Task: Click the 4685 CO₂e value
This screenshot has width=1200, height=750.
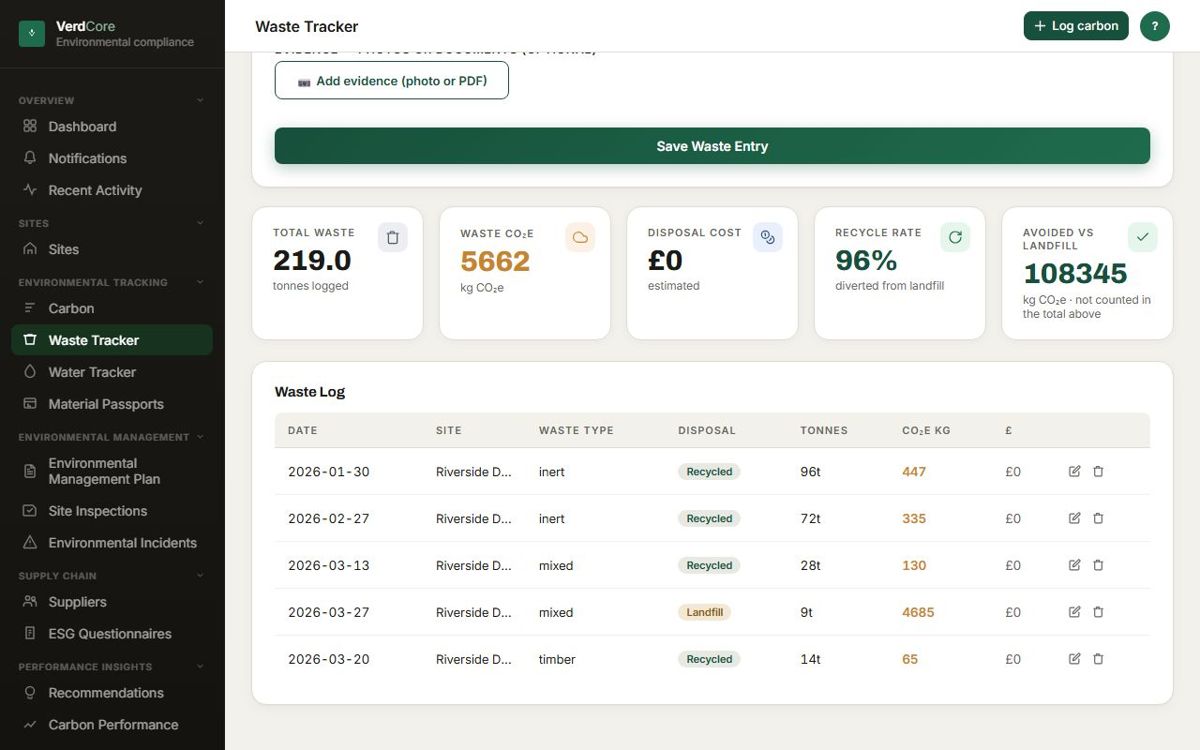Action: [918, 612]
